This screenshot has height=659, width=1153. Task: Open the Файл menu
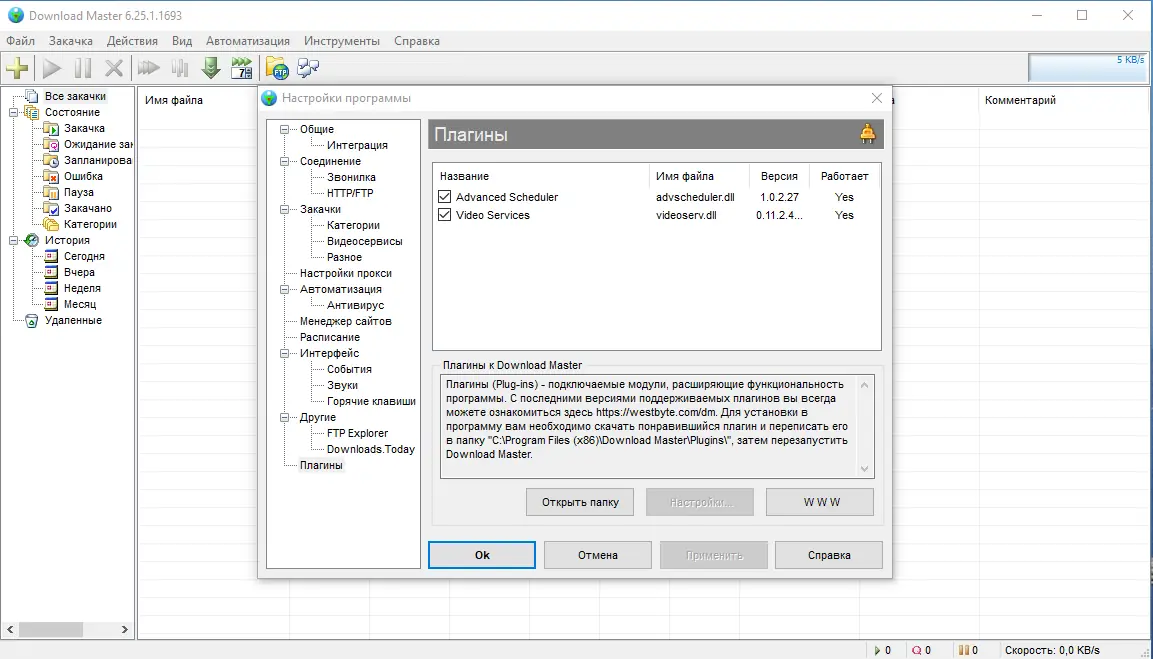(21, 41)
